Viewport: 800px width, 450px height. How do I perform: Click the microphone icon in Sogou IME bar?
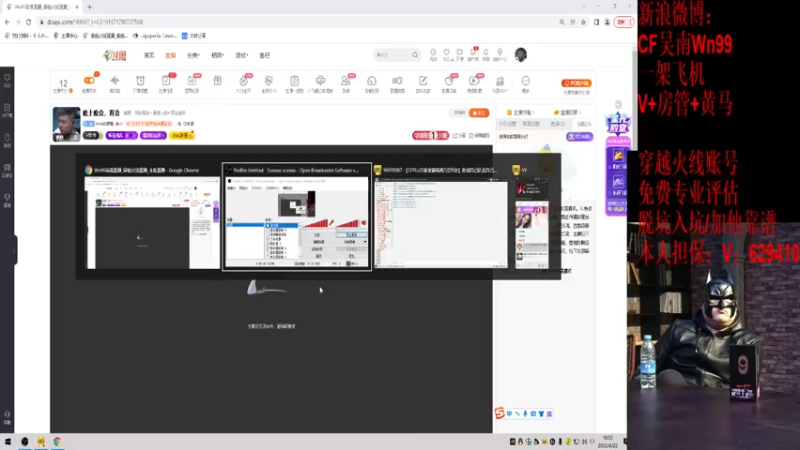coord(525,414)
